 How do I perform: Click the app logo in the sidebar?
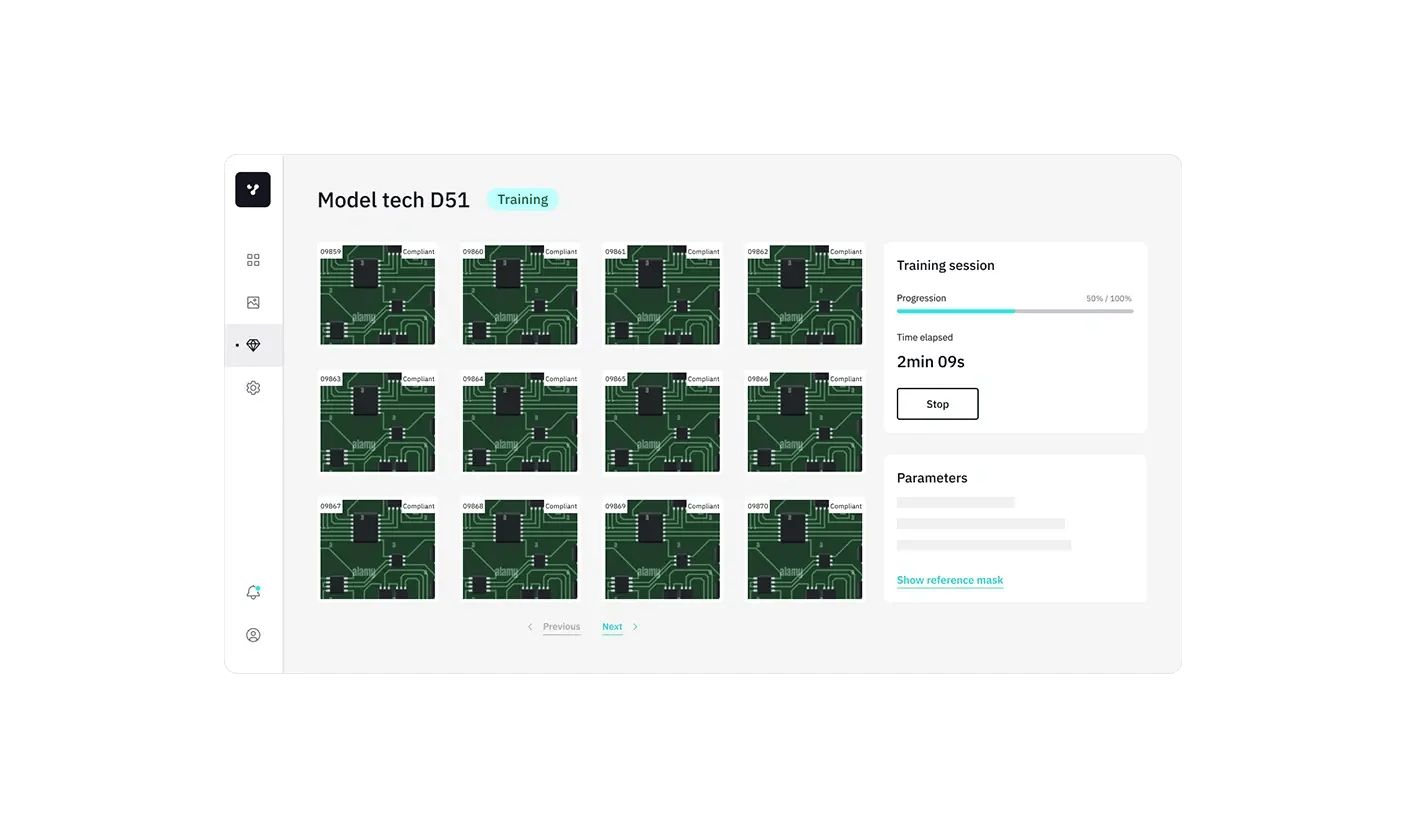(253, 190)
